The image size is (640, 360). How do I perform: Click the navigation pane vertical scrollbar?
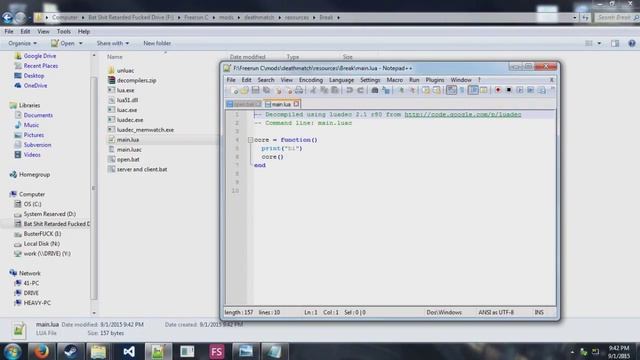tap(94, 188)
